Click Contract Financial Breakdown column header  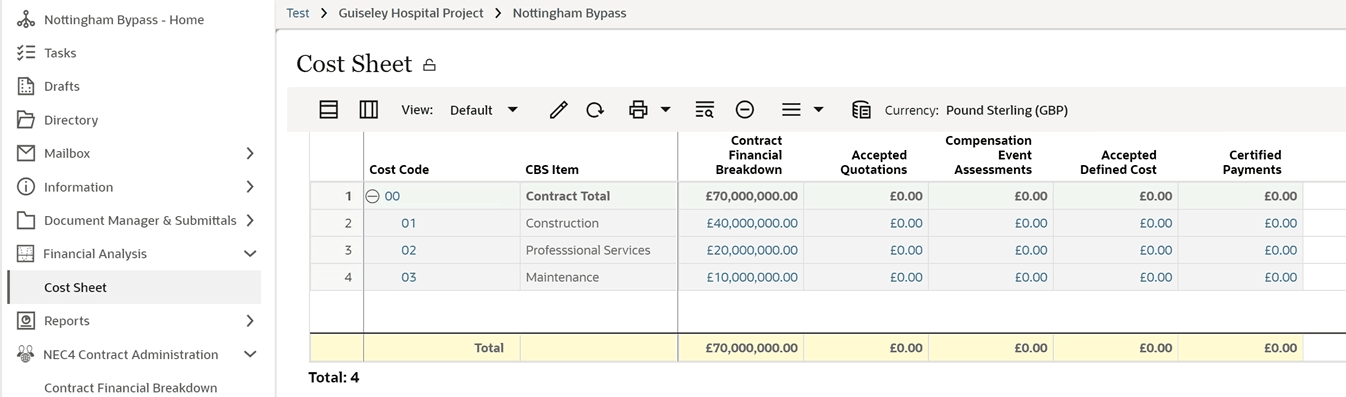(x=749, y=155)
